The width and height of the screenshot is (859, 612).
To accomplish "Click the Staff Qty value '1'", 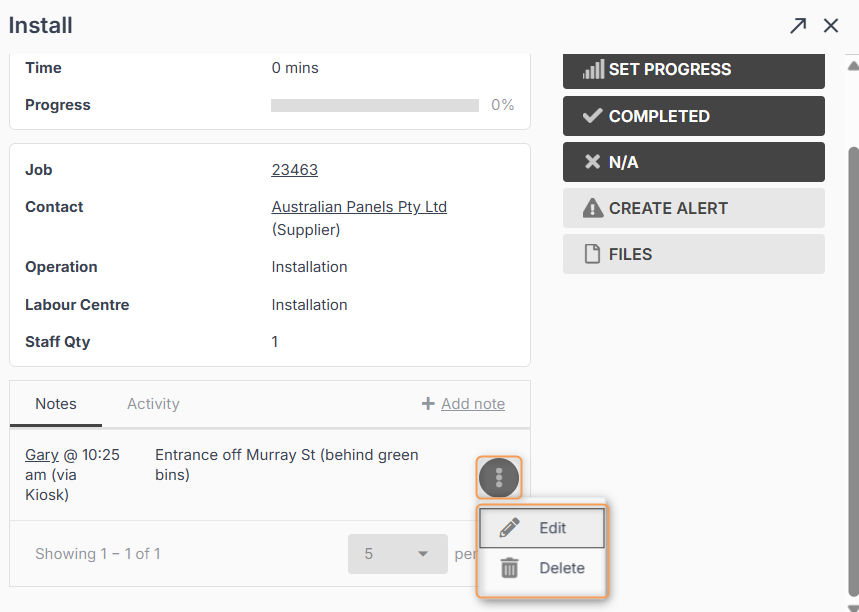I will 274,342.
